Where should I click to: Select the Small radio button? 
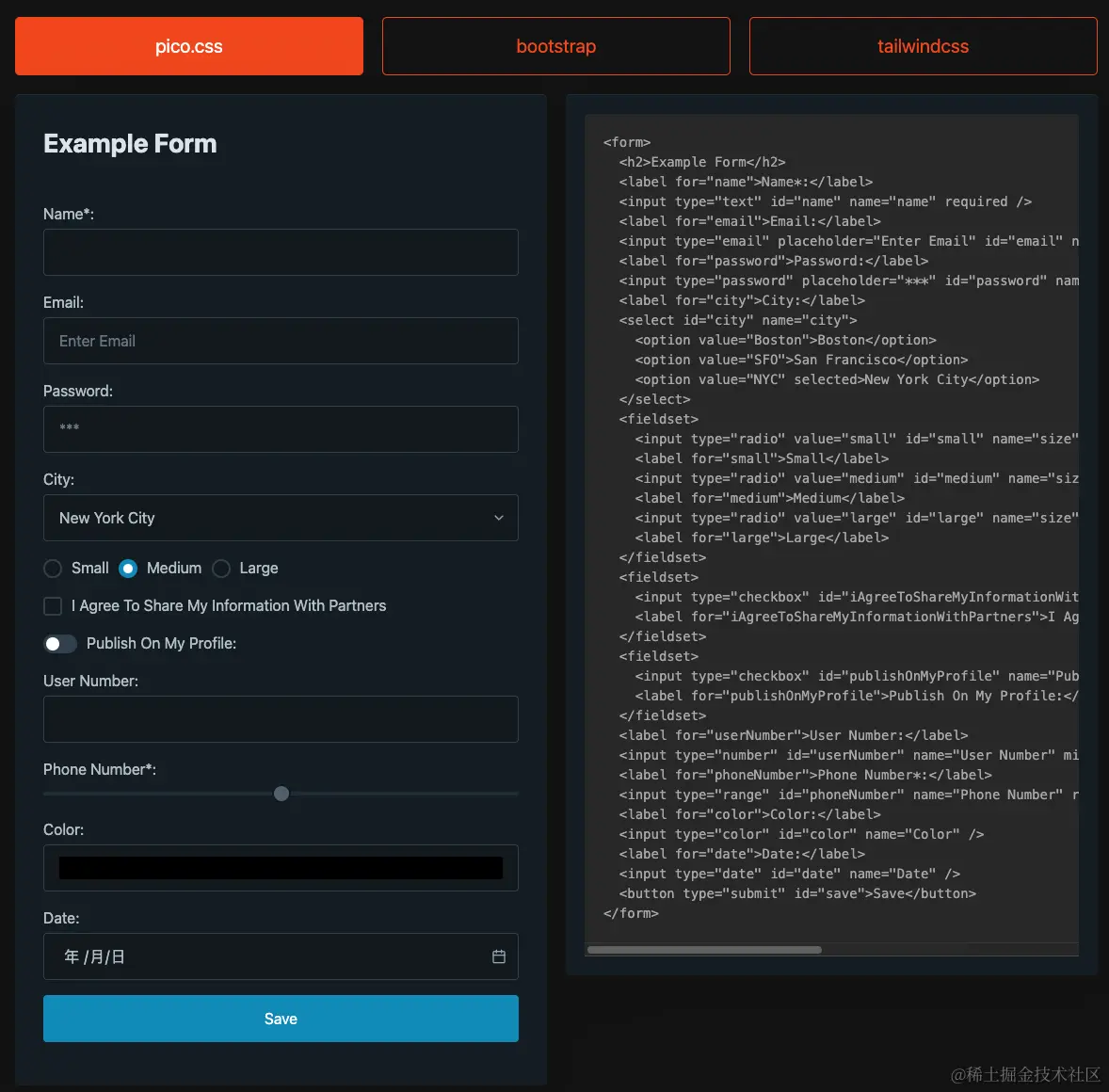[x=53, y=569]
